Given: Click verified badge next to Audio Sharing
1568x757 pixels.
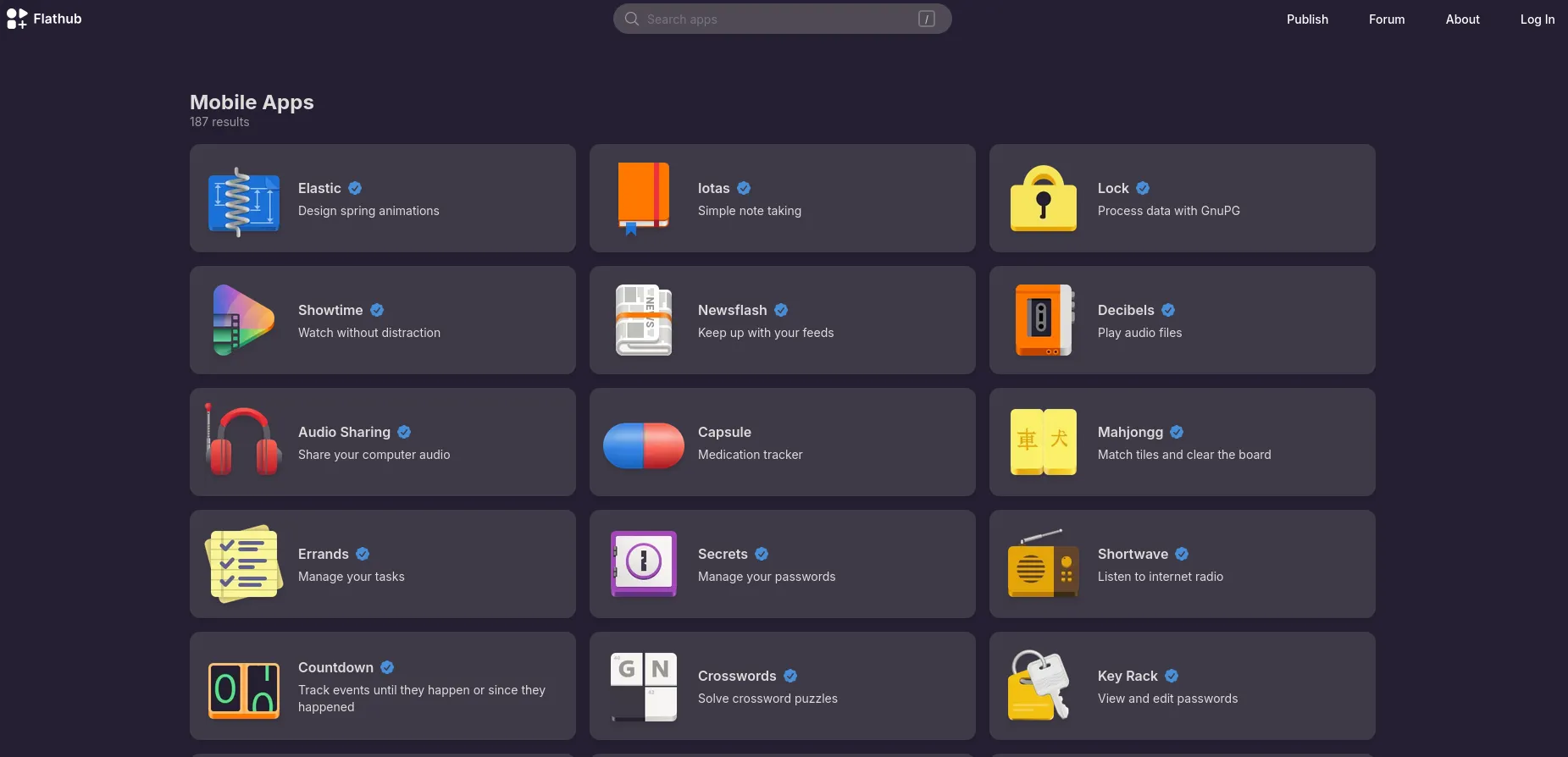Looking at the screenshot, I should point(404,432).
